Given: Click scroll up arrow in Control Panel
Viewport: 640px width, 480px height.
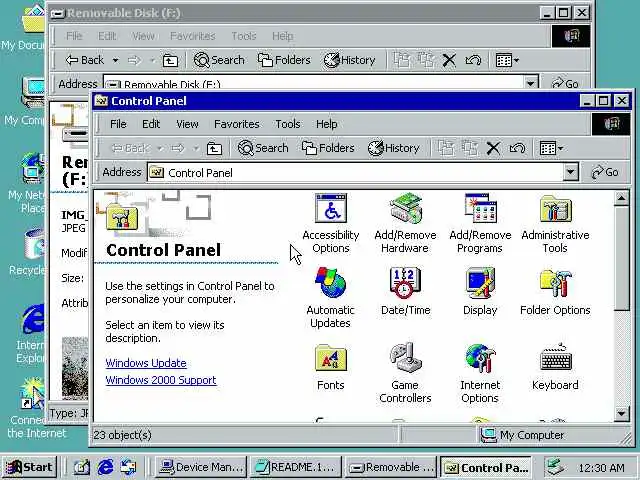Looking at the screenshot, I should coord(621,199).
